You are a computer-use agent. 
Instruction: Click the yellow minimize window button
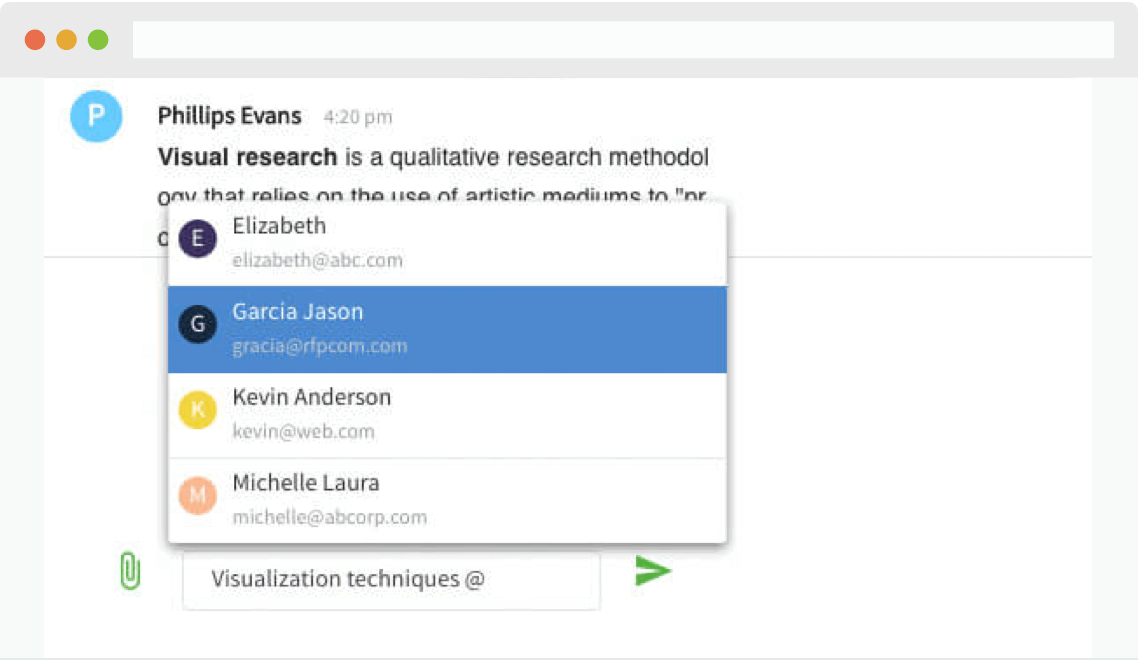[x=66, y=40]
